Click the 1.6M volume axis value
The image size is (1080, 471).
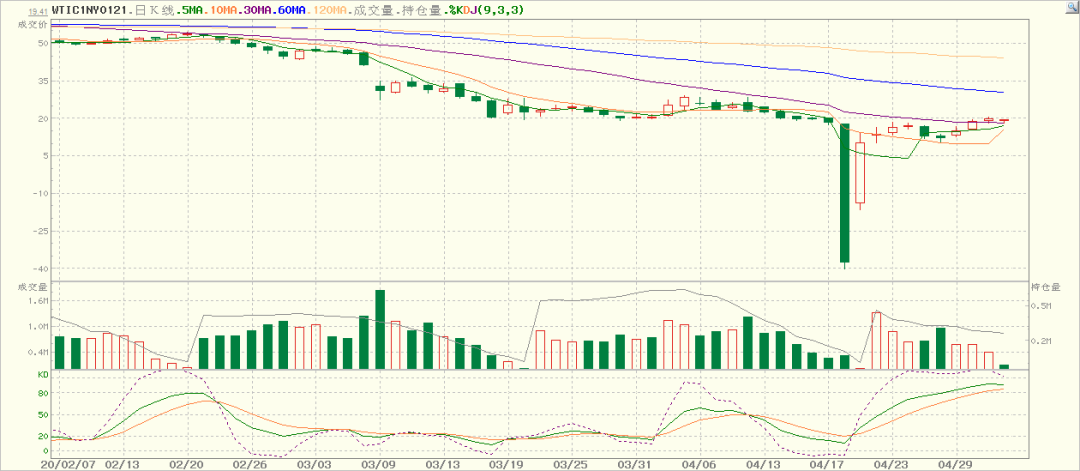(x=39, y=301)
